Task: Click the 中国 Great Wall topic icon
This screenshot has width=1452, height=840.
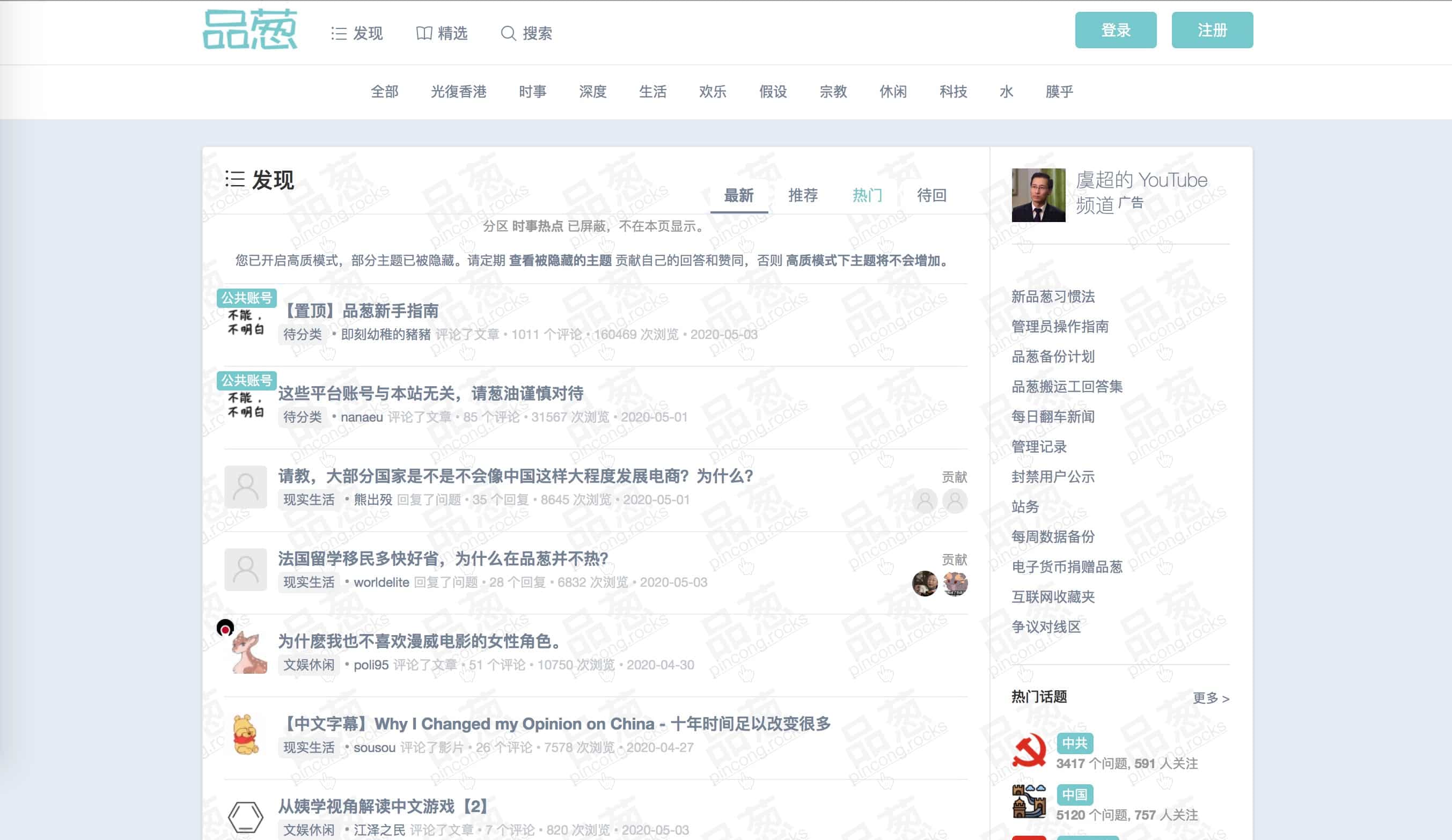Action: (x=1029, y=801)
